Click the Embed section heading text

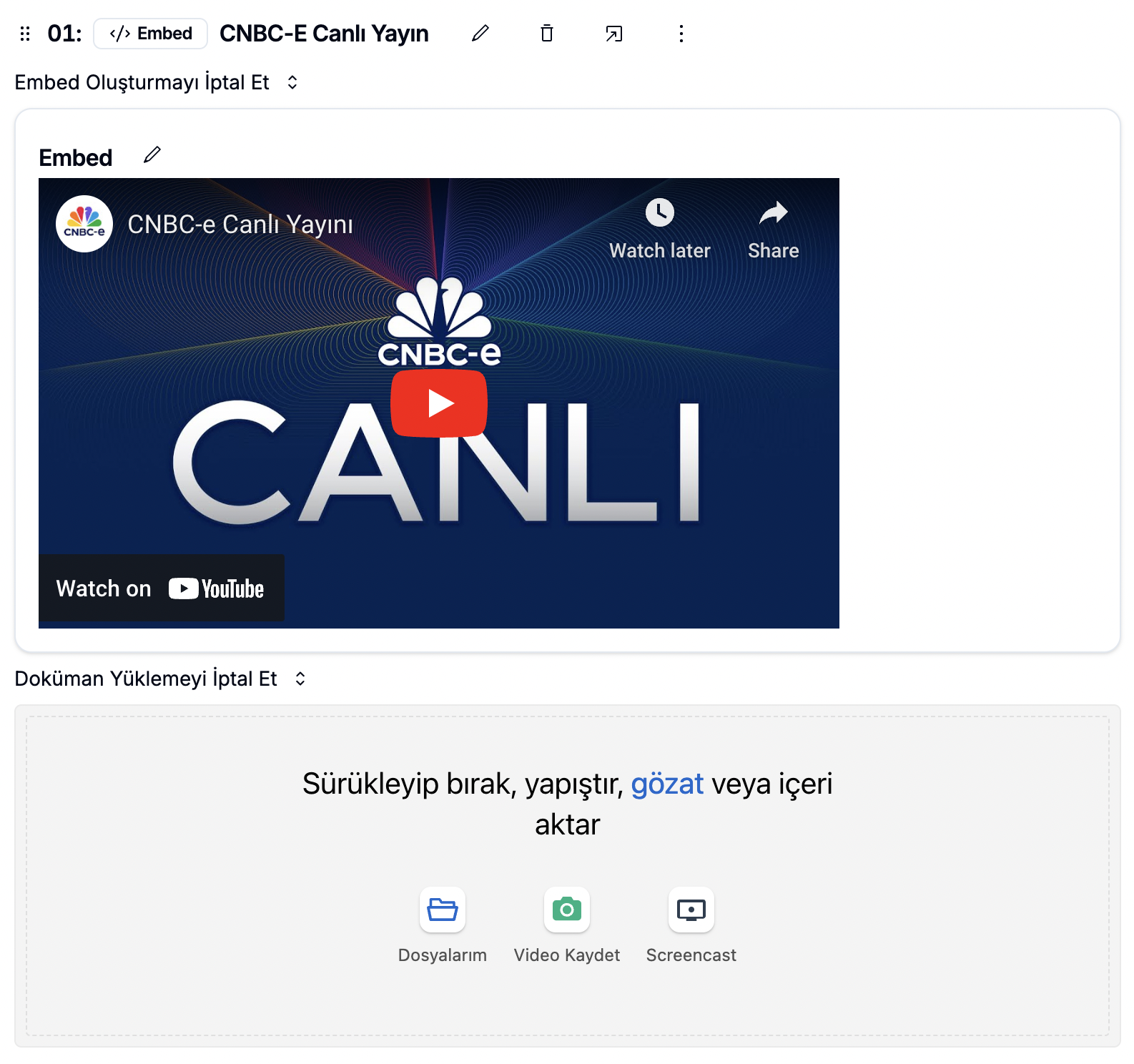pos(76,157)
